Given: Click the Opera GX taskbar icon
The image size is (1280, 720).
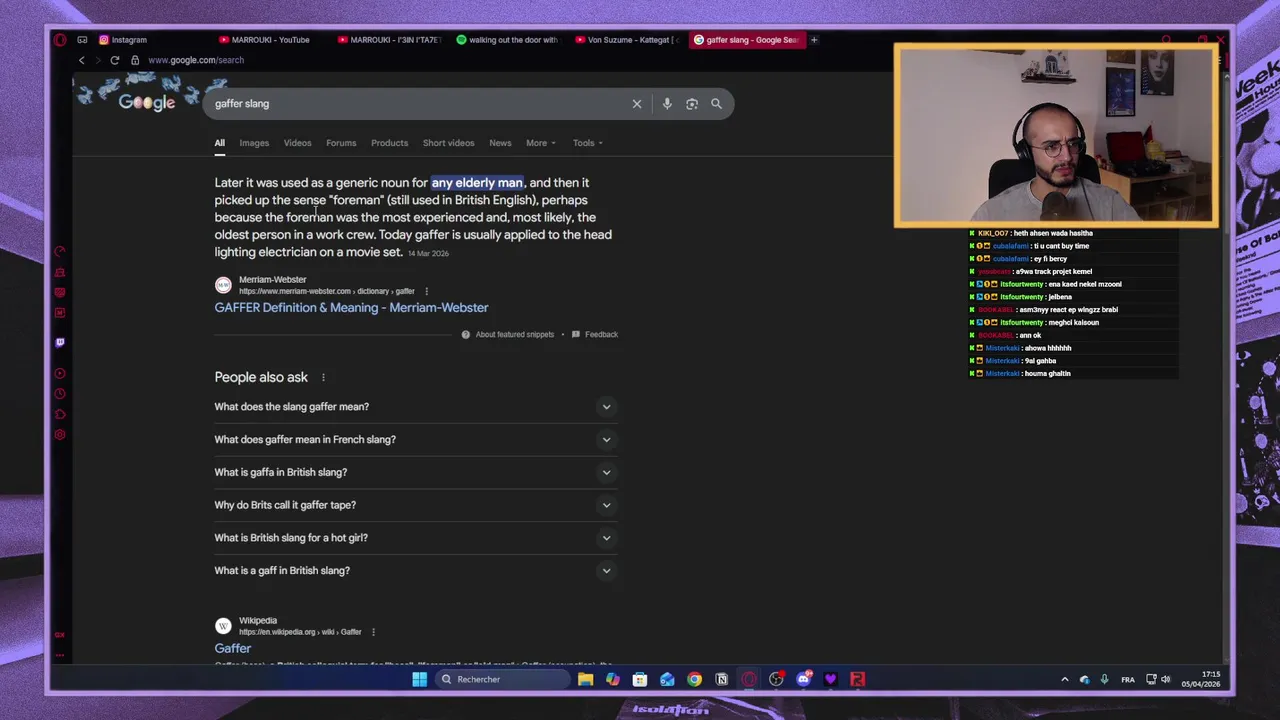Looking at the screenshot, I should (x=749, y=680).
